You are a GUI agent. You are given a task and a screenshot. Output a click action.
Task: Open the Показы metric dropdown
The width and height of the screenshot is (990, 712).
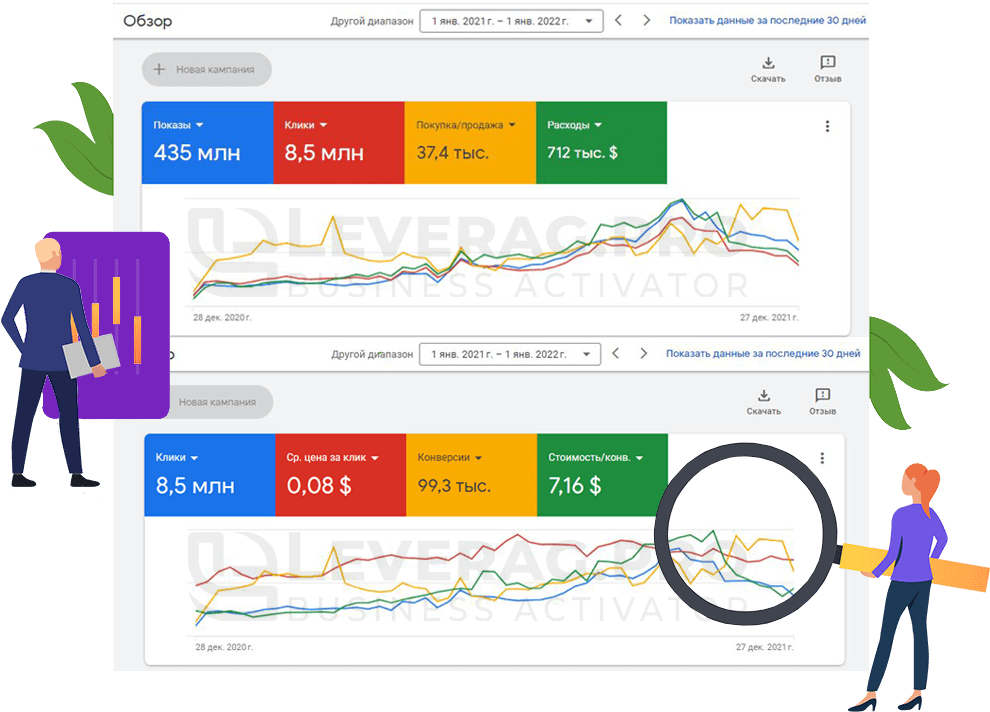(178, 125)
